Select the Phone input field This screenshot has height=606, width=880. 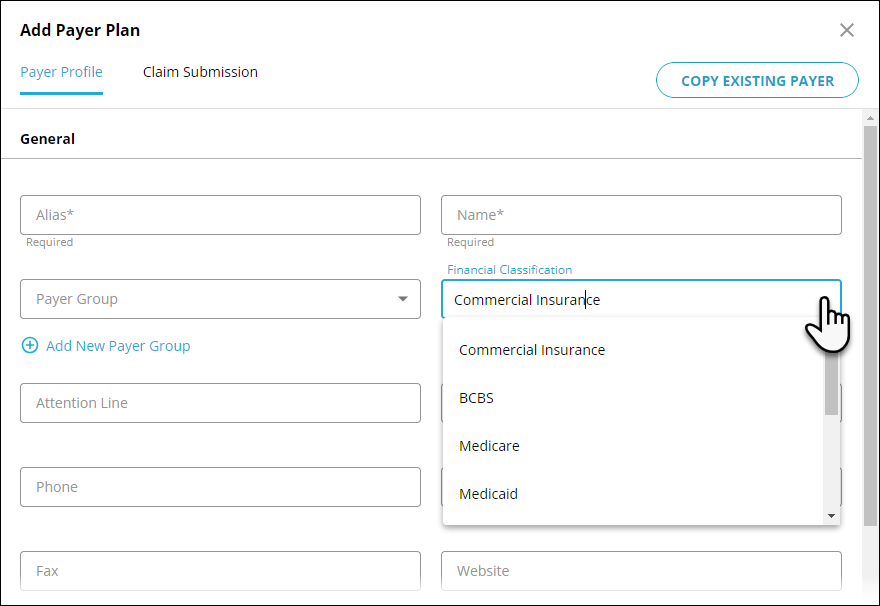(x=221, y=487)
